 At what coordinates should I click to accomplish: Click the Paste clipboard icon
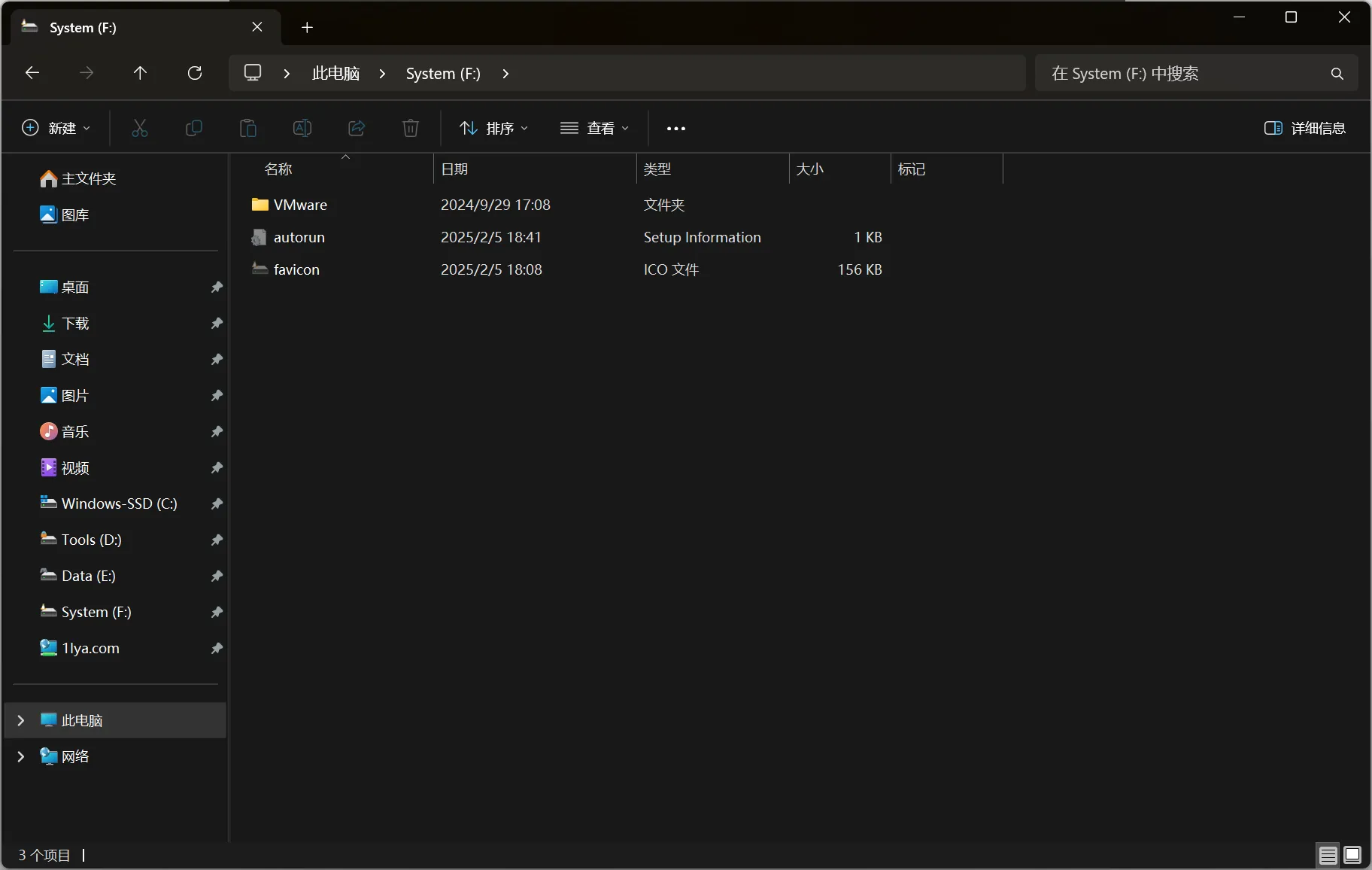pos(248,128)
